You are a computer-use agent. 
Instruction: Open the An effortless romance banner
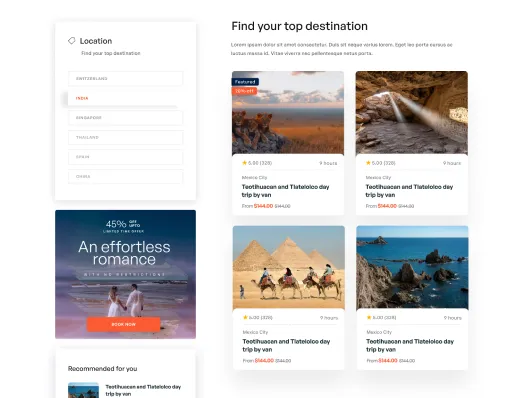(x=125, y=274)
